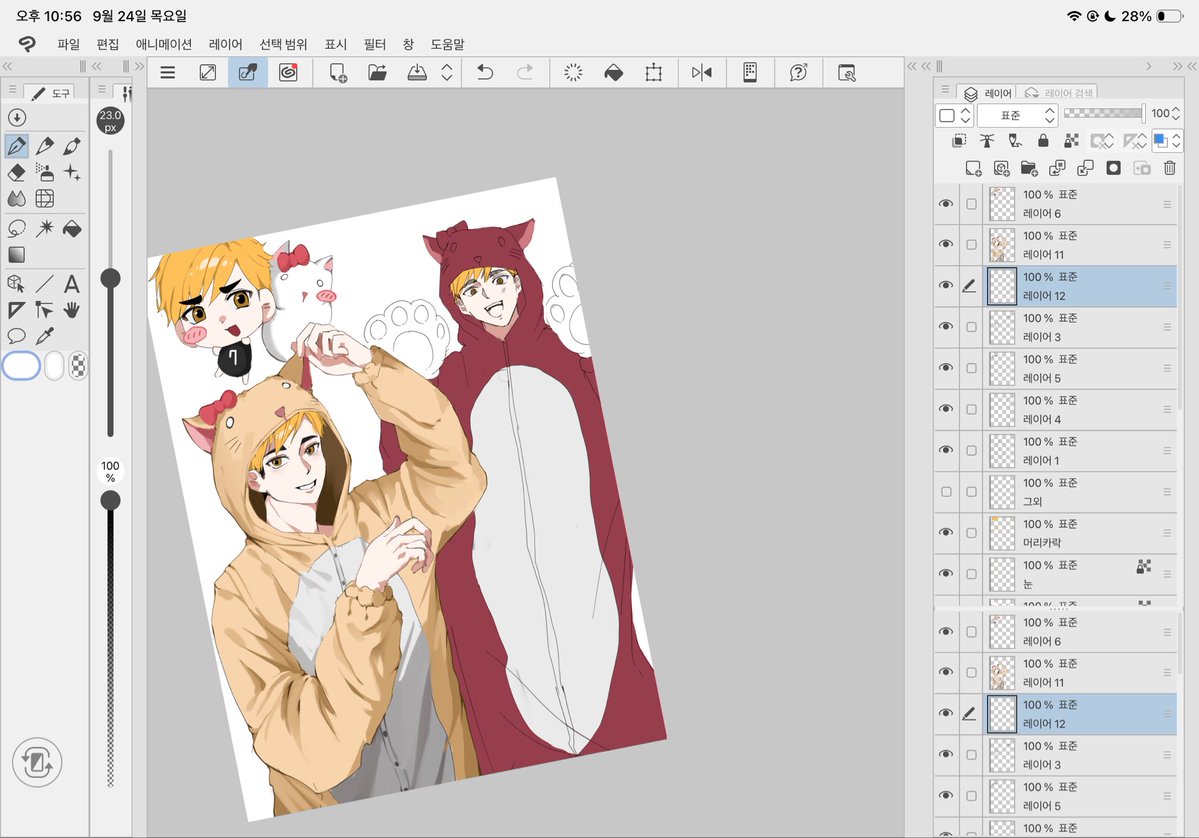The height and width of the screenshot is (838, 1199).
Task: Switch to the 레이어 검색 tab
Action: pyautogui.click(x=1059, y=93)
